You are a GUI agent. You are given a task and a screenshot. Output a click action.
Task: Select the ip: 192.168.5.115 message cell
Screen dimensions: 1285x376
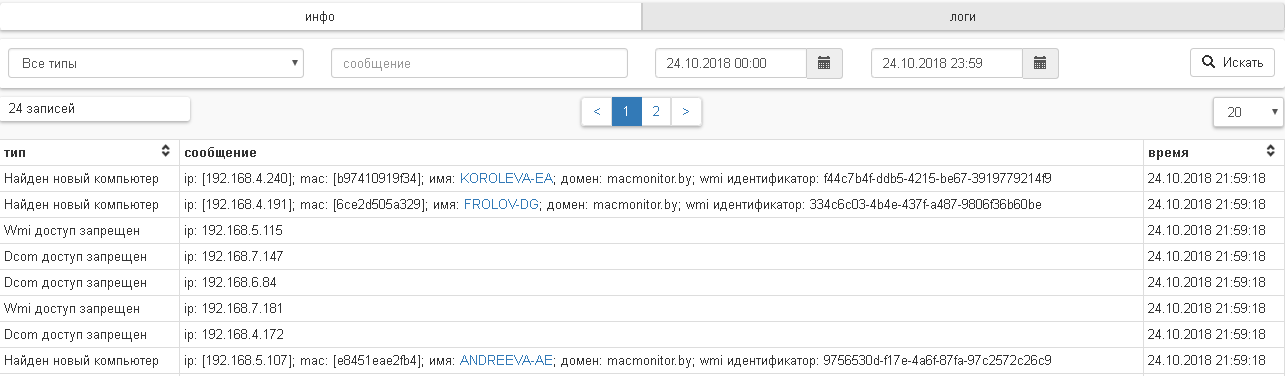click(661, 230)
